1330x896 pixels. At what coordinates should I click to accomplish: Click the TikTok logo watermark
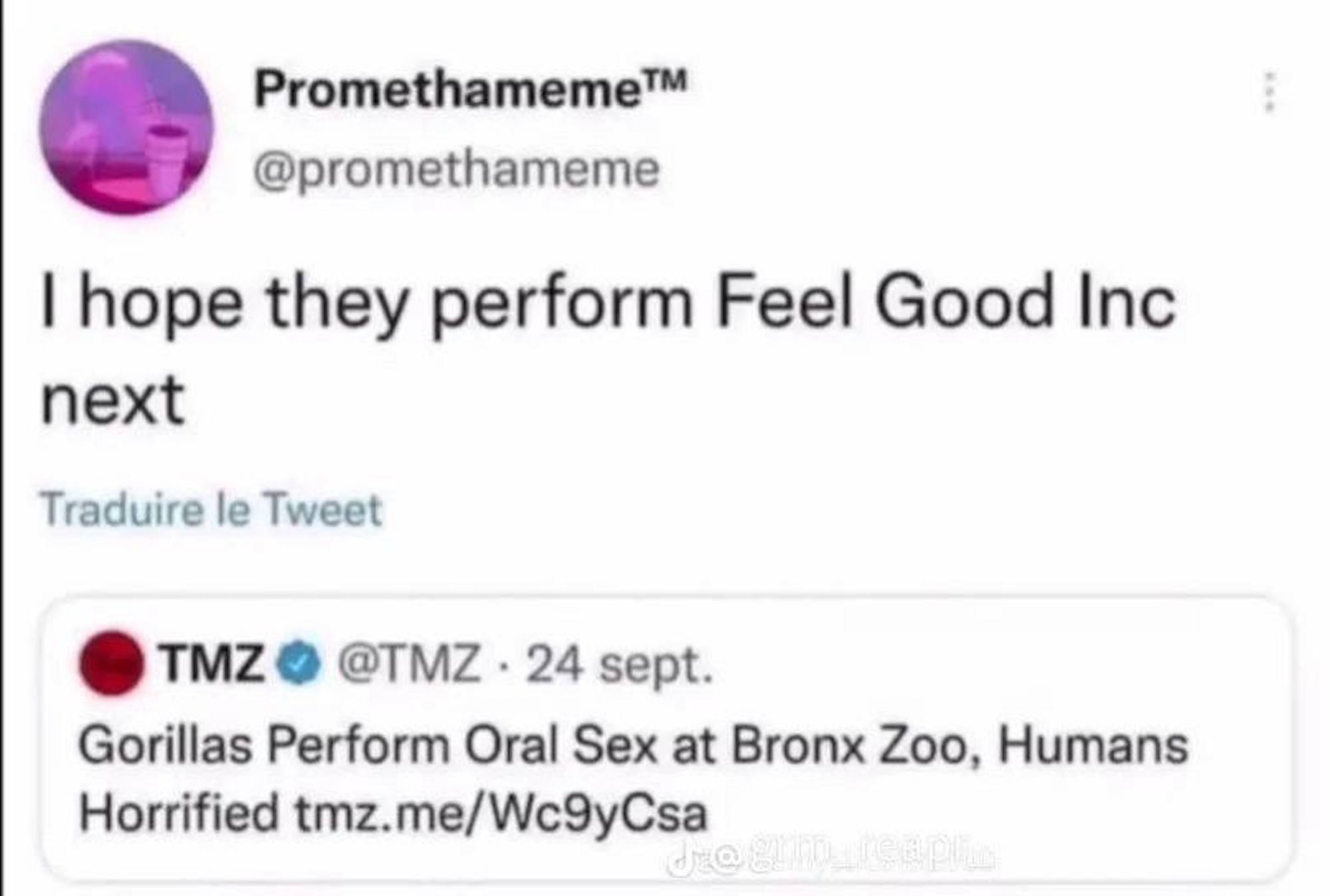(681, 860)
